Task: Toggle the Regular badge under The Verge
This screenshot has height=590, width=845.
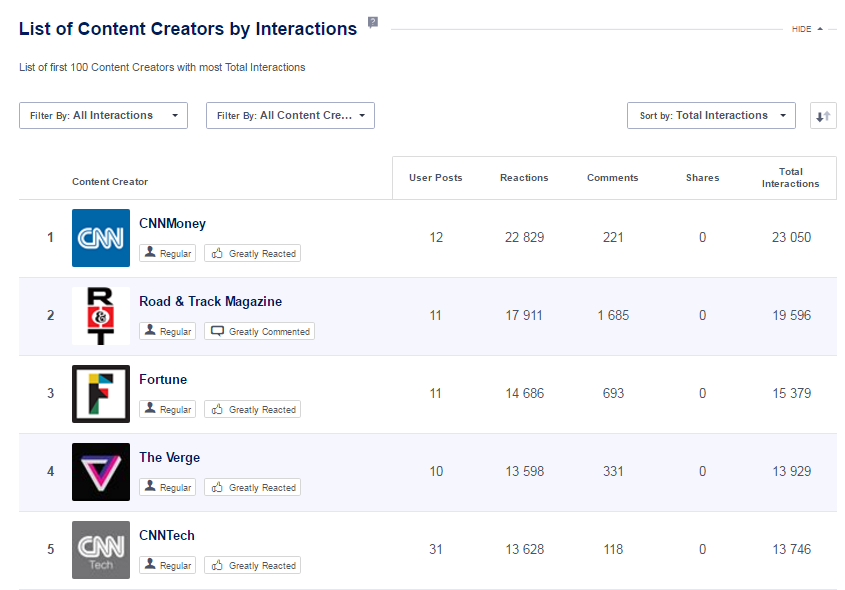Action: click(x=167, y=487)
